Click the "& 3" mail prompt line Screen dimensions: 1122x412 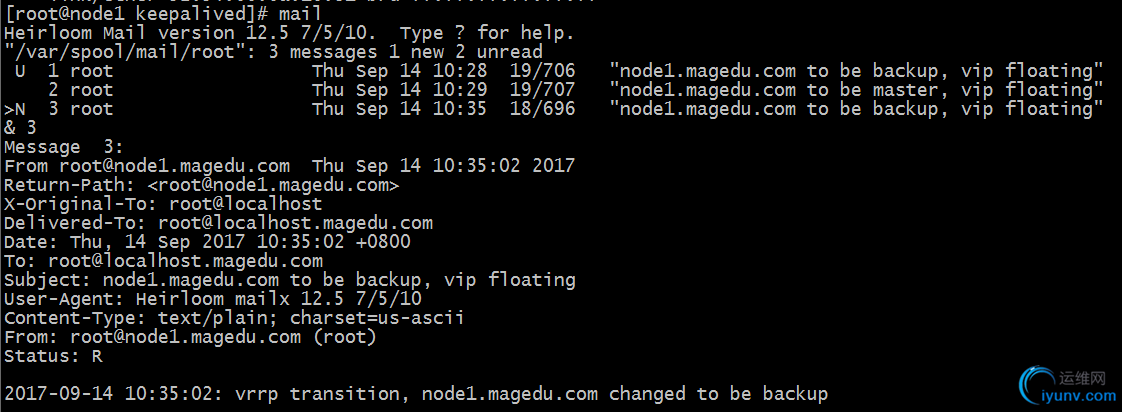point(20,128)
